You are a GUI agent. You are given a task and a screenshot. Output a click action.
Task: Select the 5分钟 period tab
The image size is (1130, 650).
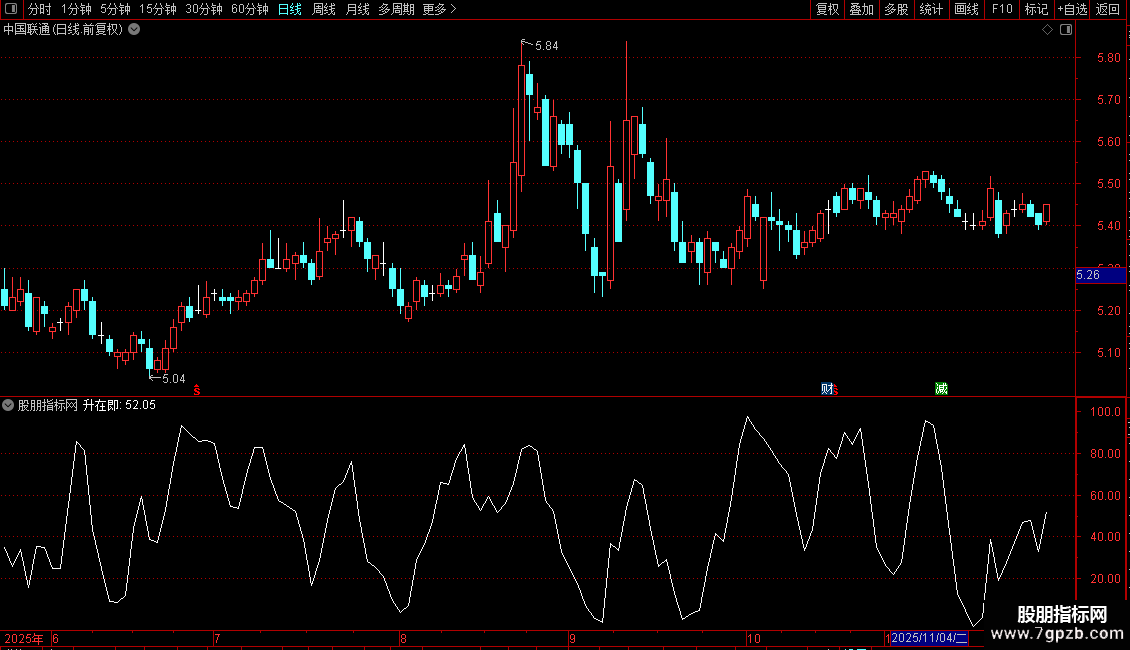tap(115, 9)
